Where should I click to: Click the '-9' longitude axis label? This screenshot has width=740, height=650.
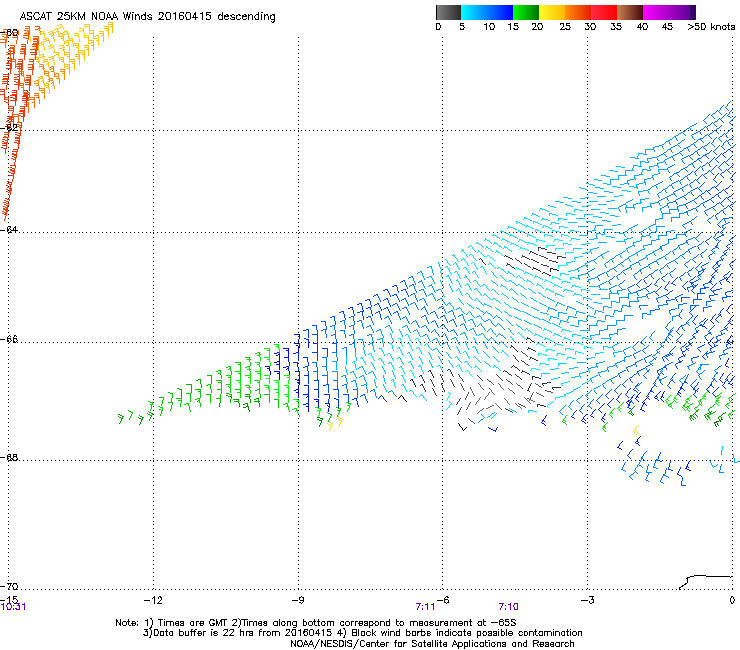[x=297, y=600]
